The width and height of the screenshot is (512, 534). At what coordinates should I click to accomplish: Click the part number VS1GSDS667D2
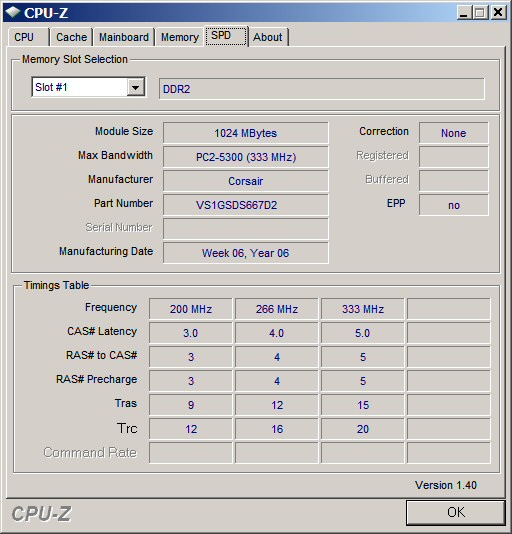246,205
